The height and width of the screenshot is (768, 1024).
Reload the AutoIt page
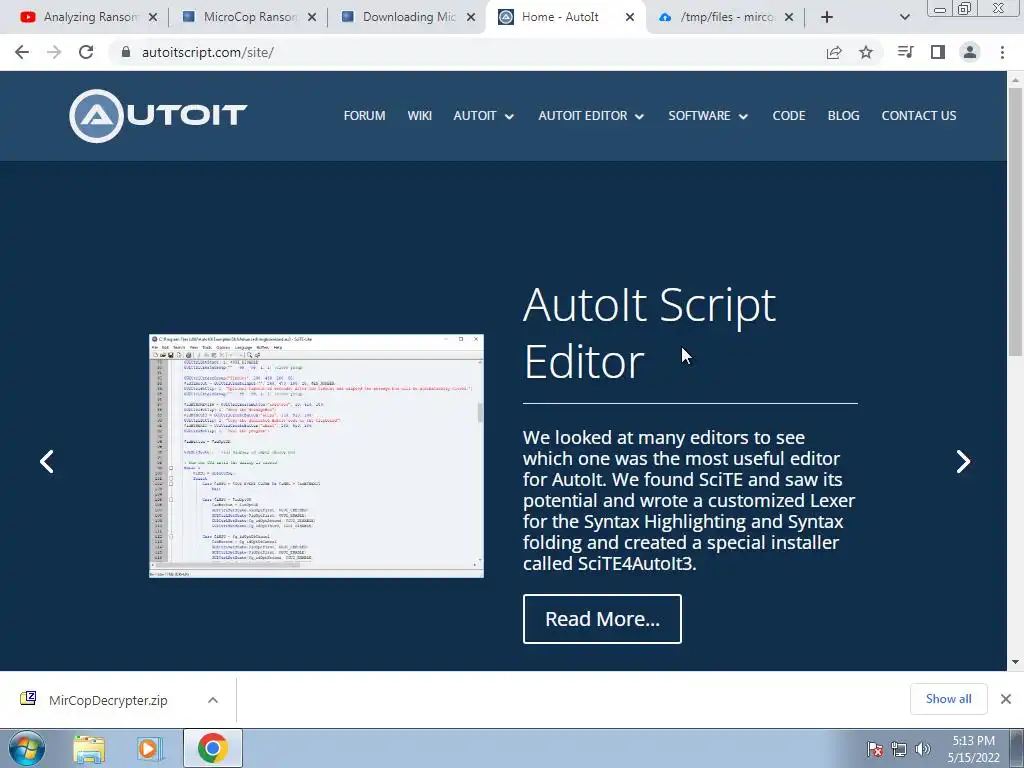click(x=86, y=52)
